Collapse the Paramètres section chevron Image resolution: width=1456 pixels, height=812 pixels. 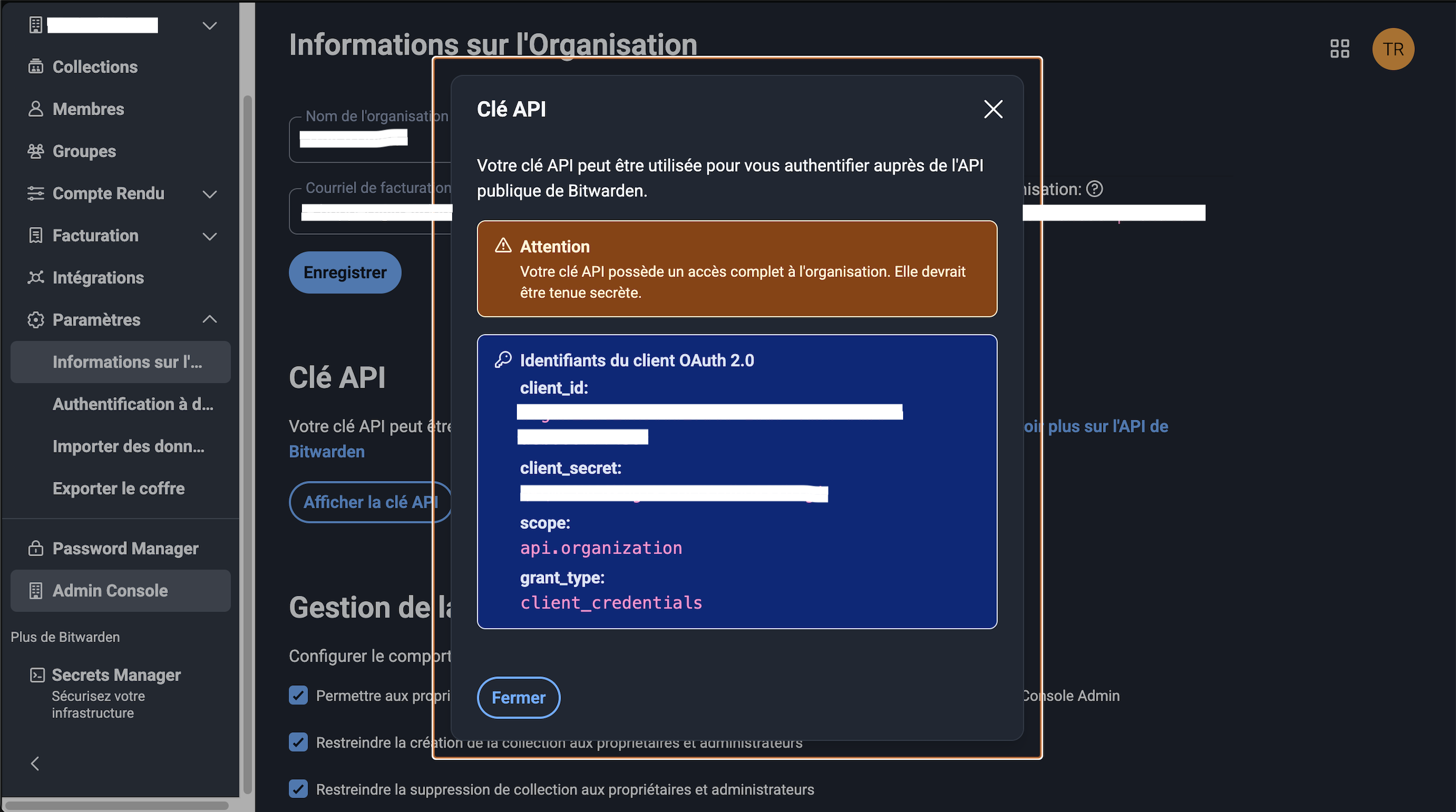tap(209, 319)
